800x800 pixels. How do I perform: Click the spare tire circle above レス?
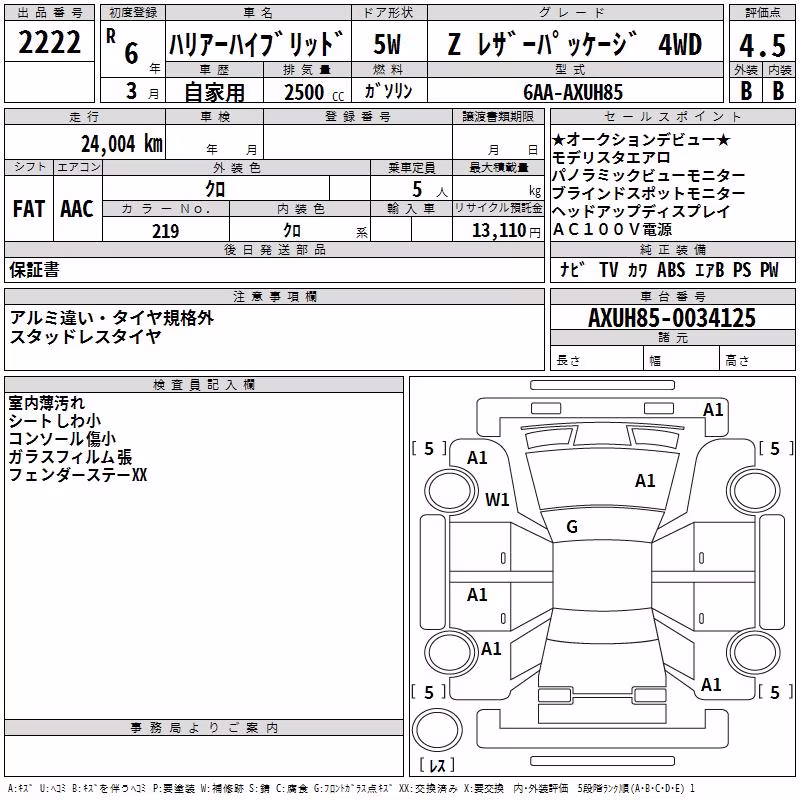[x=437, y=729]
